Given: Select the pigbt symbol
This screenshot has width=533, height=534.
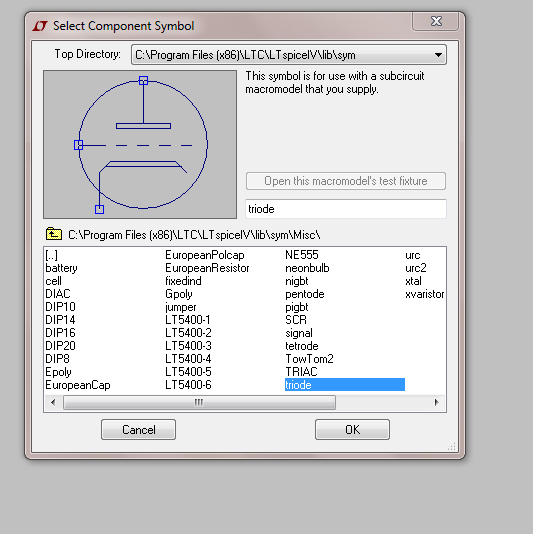Looking at the screenshot, I should point(297,307).
